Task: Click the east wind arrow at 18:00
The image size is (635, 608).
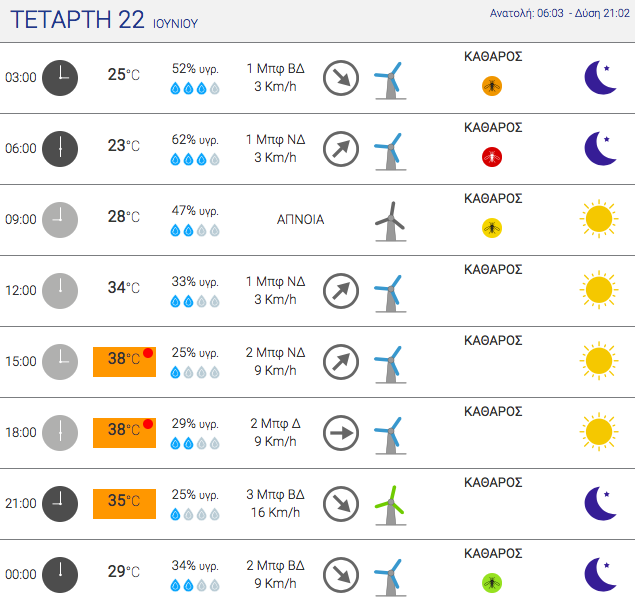Action: coord(341,433)
